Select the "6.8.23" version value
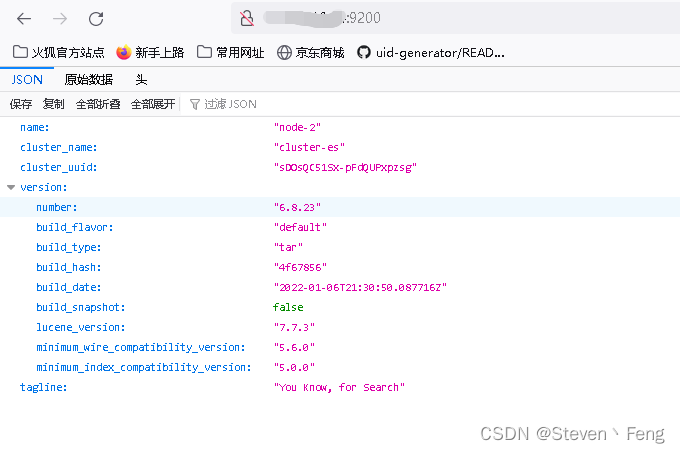 pos(297,207)
